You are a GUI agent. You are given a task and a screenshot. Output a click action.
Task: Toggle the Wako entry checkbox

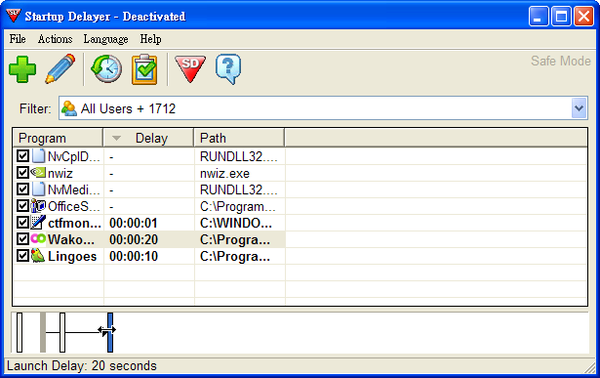pyautogui.click(x=23, y=239)
